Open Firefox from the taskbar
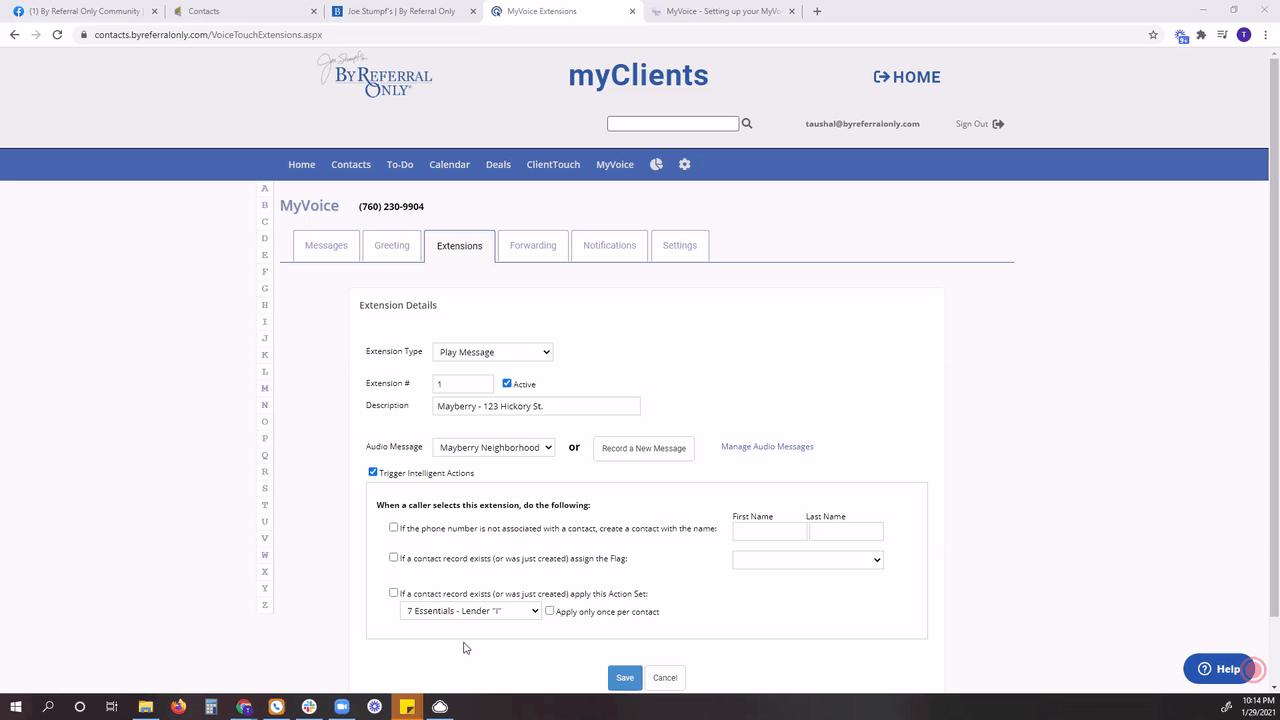This screenshot has height=720, width=1280. click(178, 707)
